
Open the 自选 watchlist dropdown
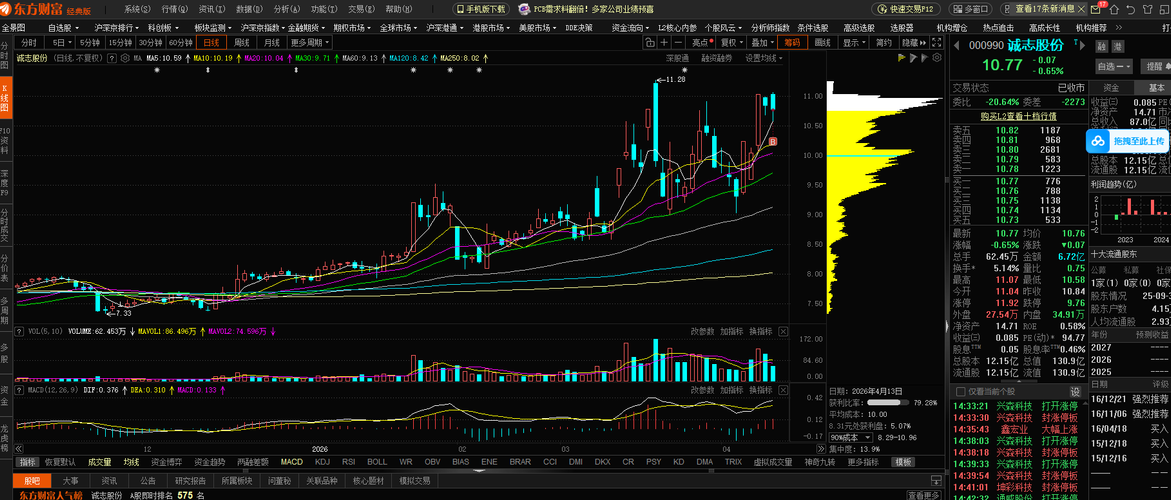click(1114, 66)
